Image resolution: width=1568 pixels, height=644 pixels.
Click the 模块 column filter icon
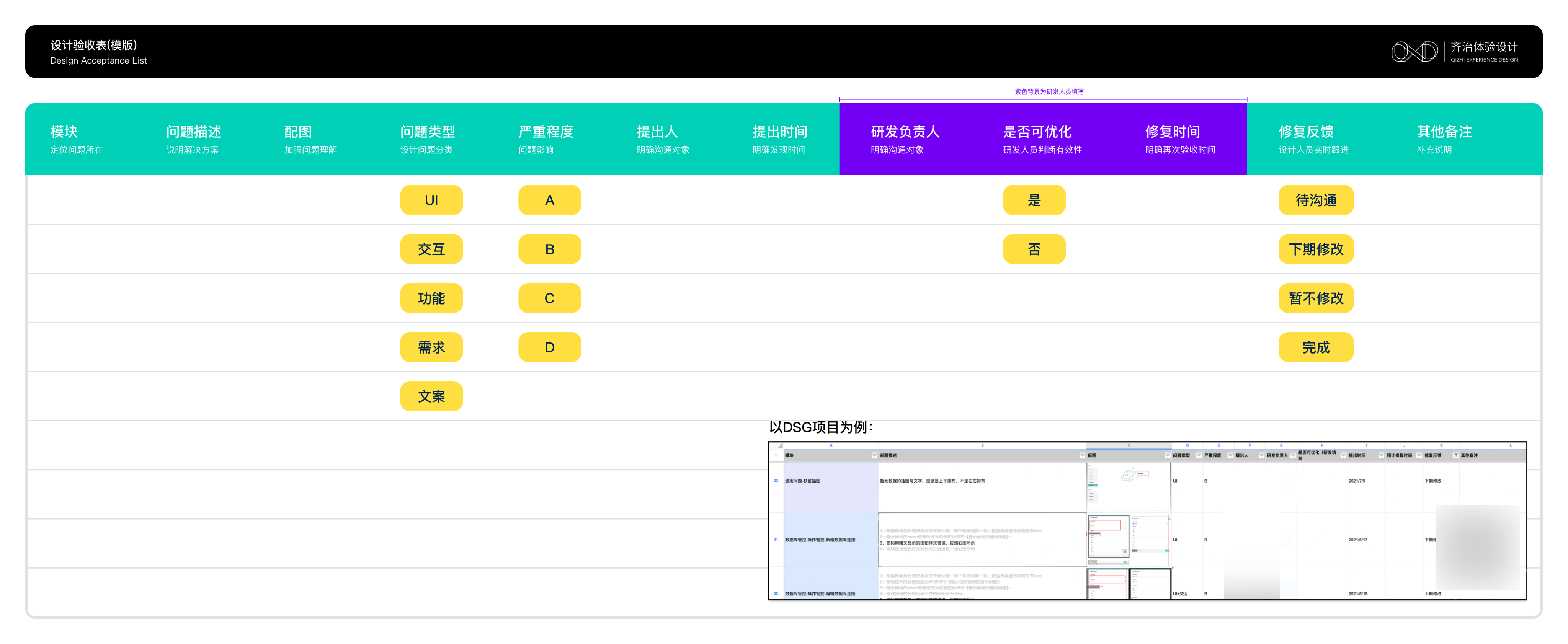[875, 455]
